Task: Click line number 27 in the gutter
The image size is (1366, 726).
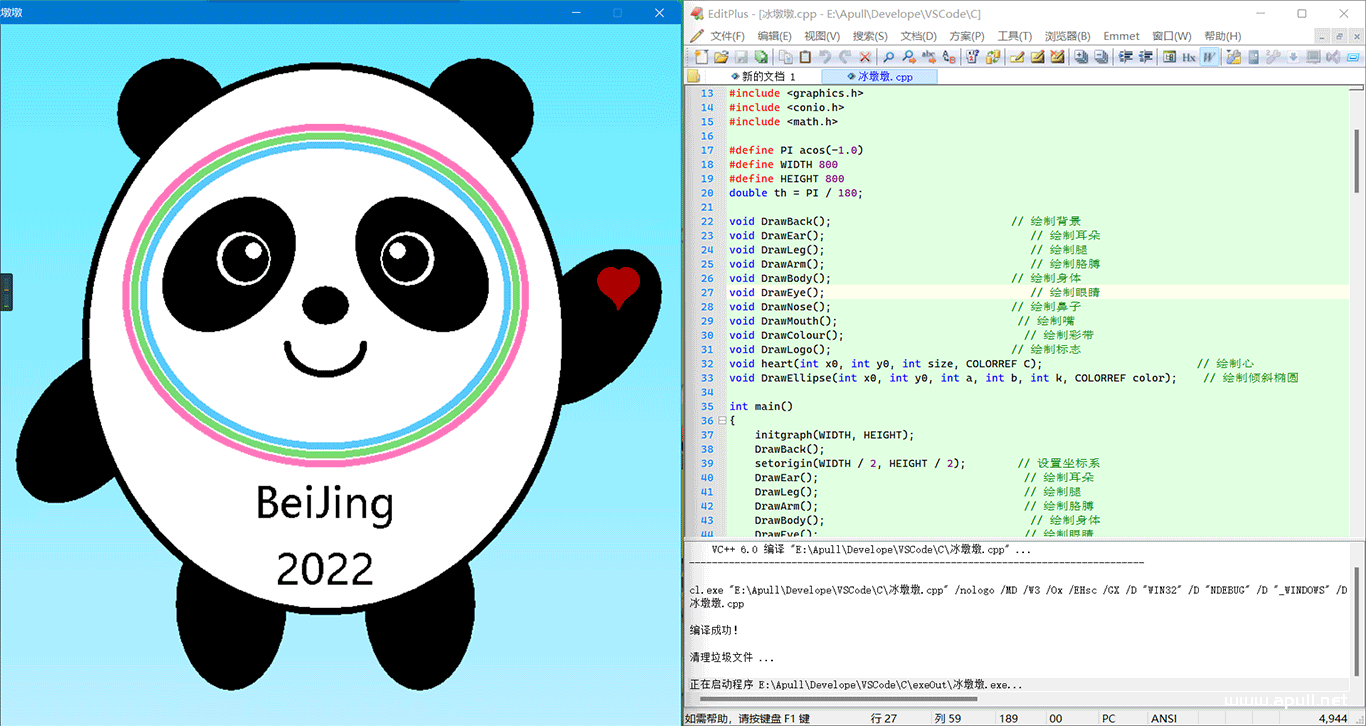Action: [x=707, y=292]
